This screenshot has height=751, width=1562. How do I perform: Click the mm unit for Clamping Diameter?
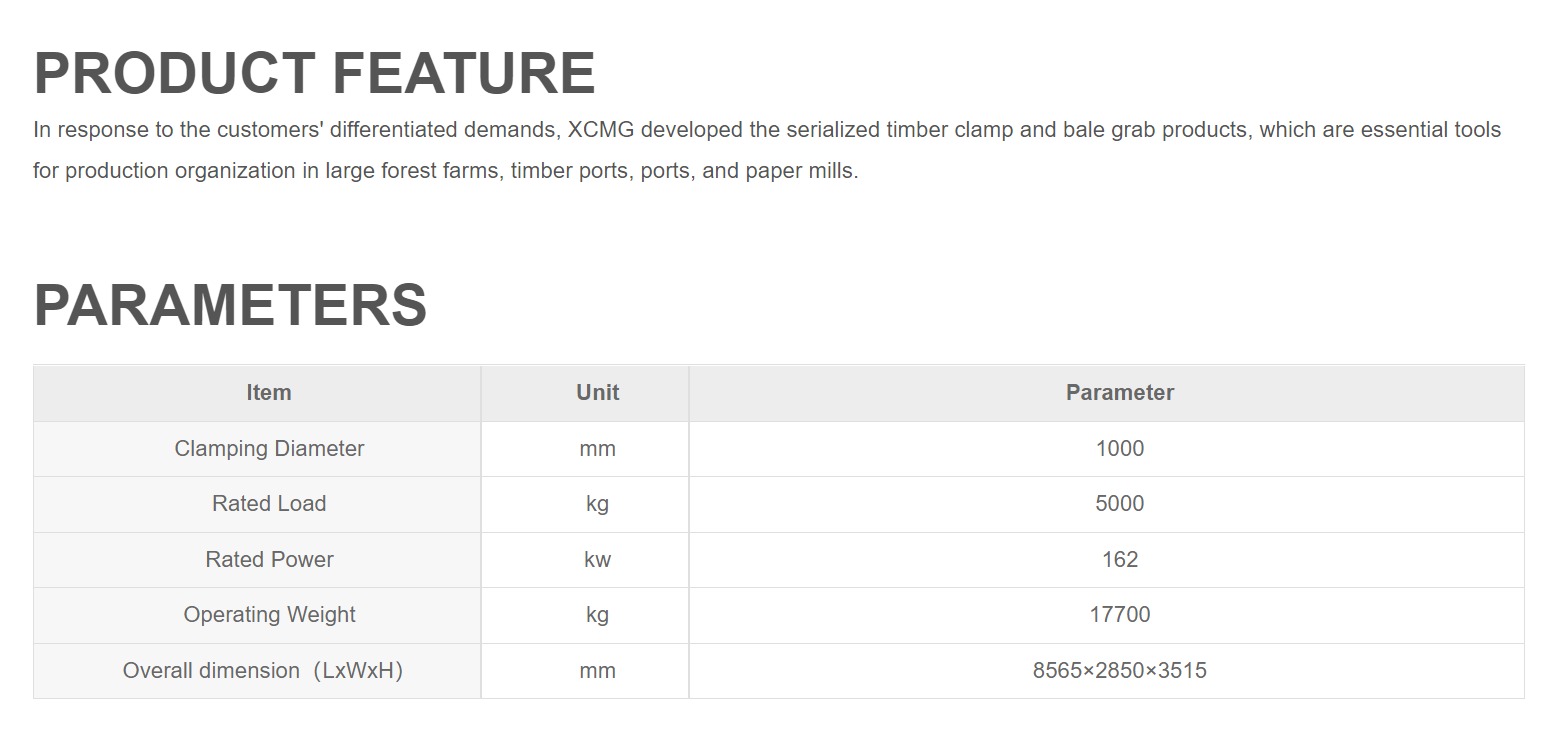(597, 449)
